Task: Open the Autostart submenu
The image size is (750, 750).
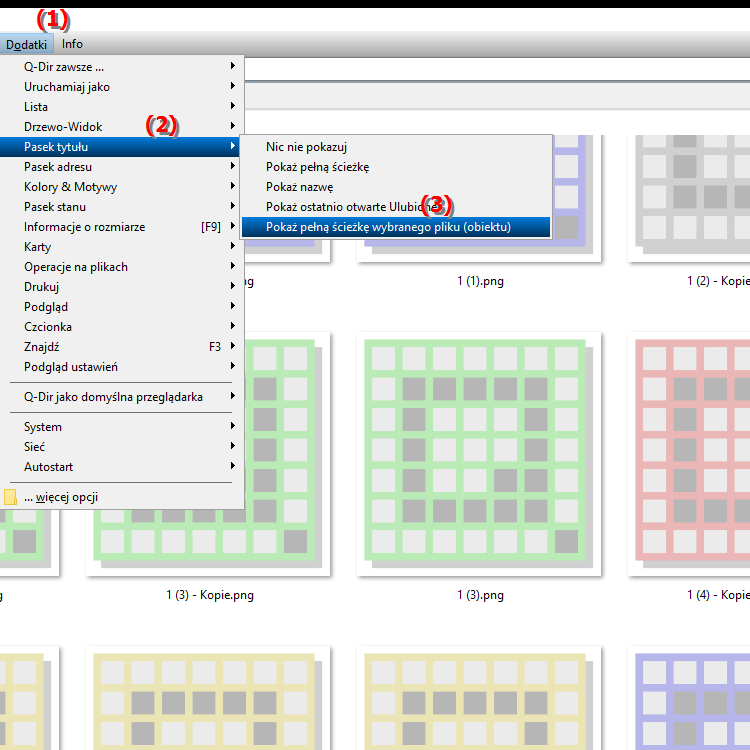Action: [x=122, y=467]
